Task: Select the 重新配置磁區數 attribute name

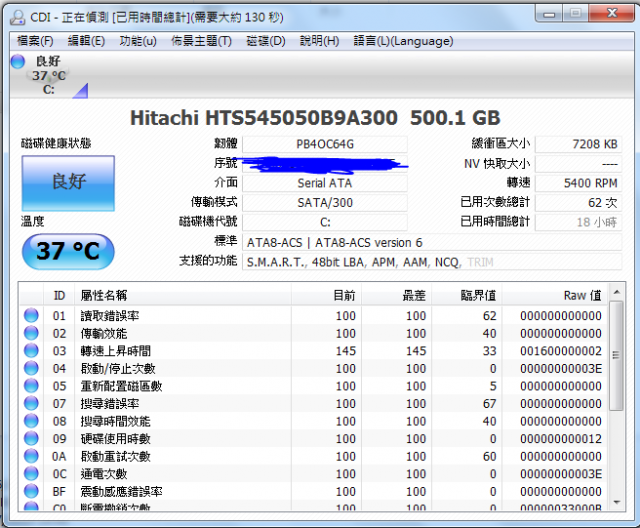Action: point(121,386)
